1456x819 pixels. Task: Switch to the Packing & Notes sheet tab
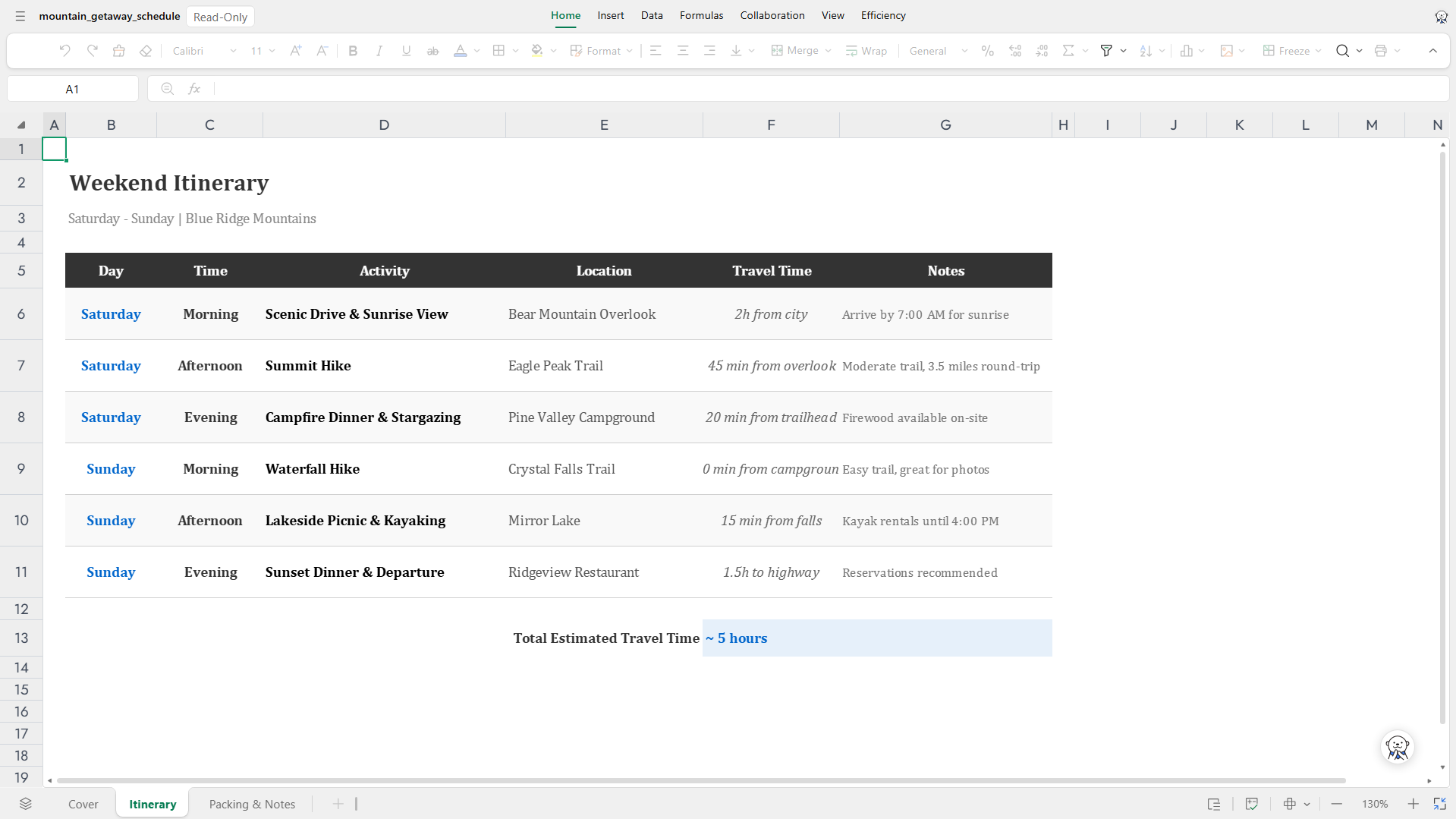coord(252,804)
